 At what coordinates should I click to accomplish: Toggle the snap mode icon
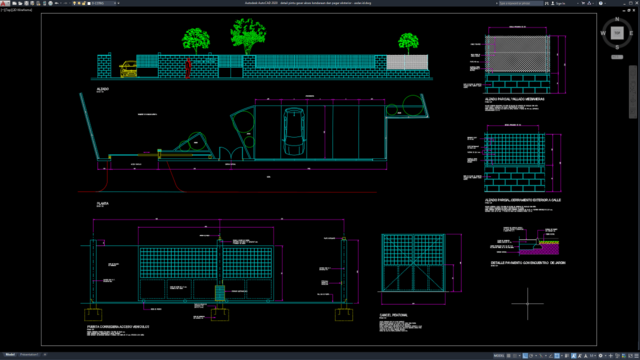pyautogui.click(x=515, y=356)
